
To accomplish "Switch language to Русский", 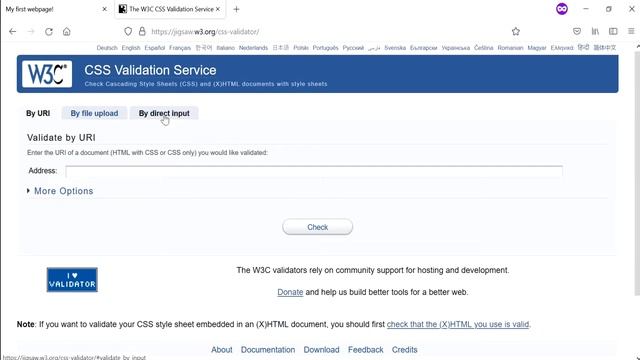I will point(353,48).
